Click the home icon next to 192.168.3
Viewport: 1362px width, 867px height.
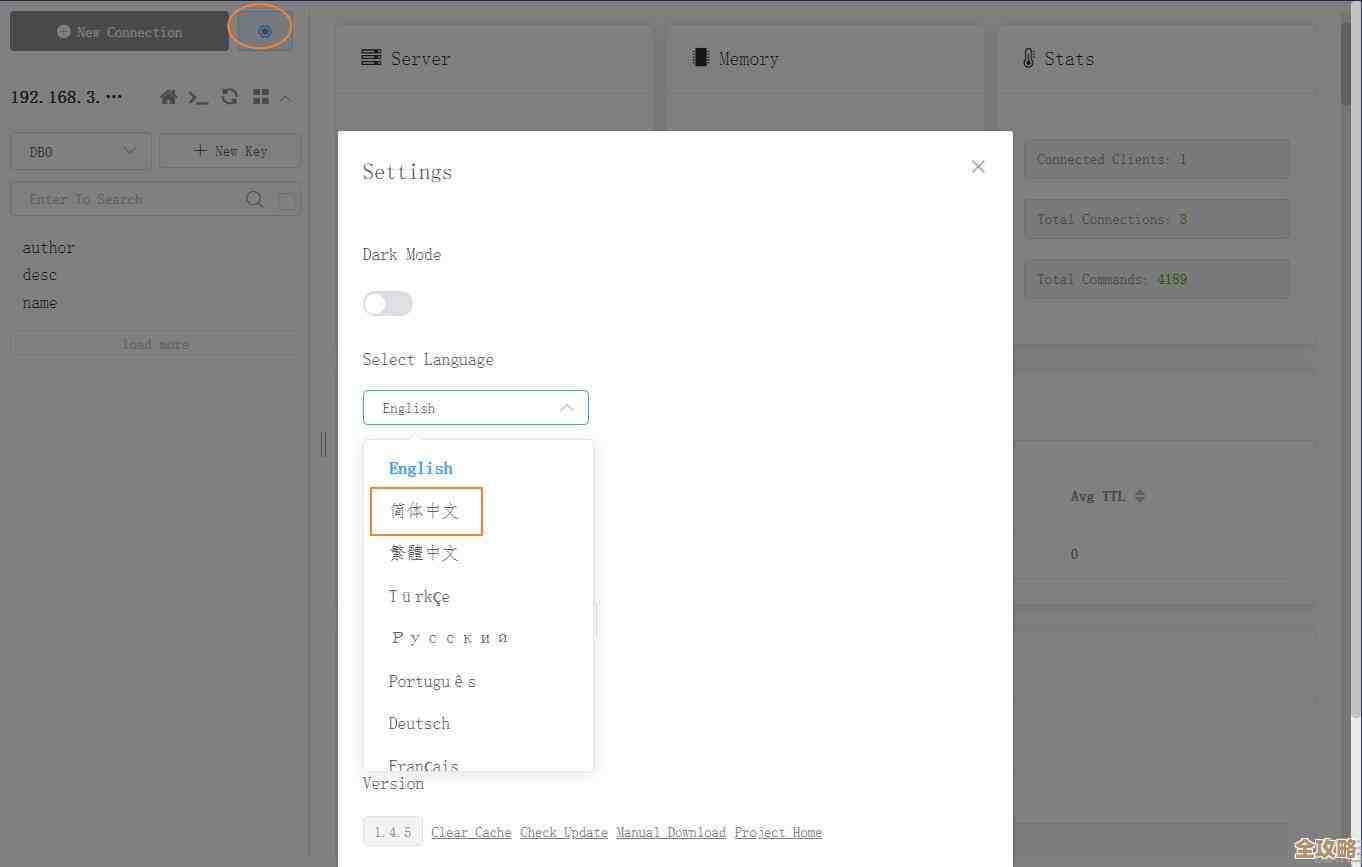(x=168, y=97)
